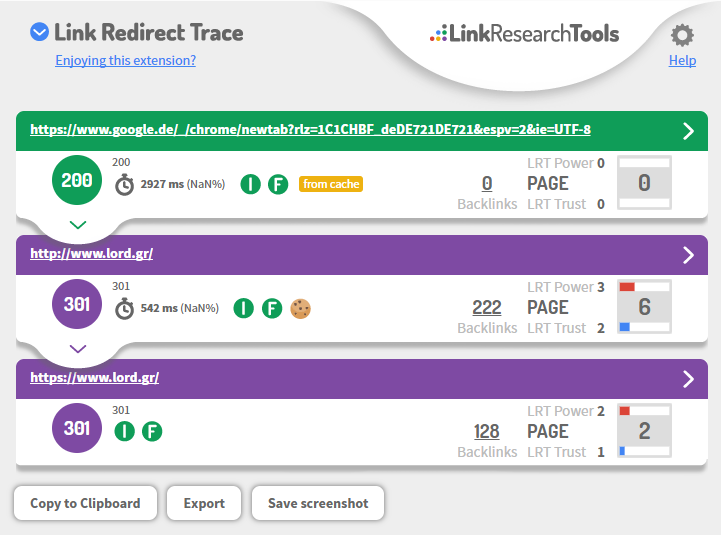
Task: Expand the google.de row right chevron
Action: [x=688, y=131]
